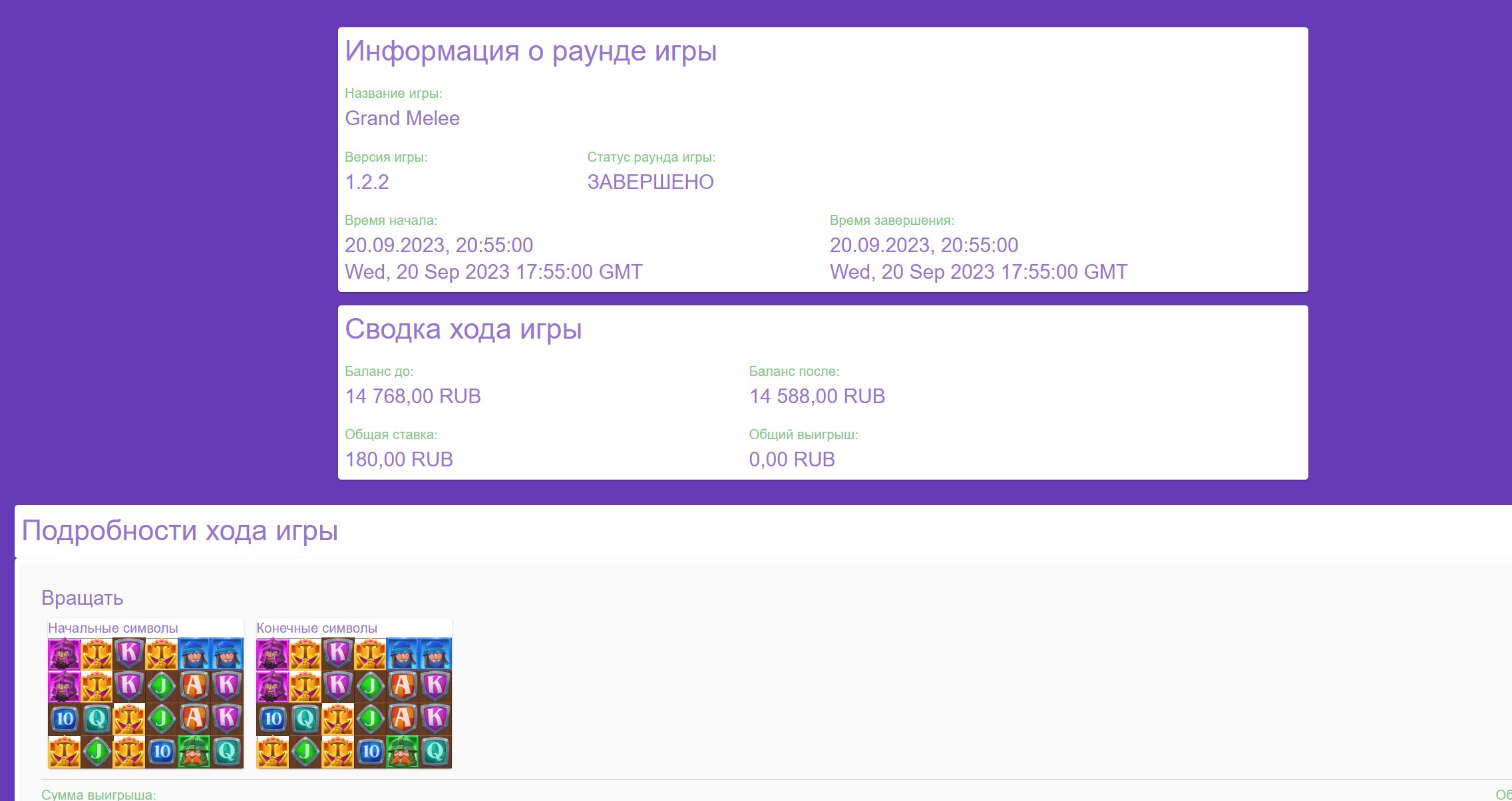Click the Начальные символы label
The image size is (1512, 801).
click(x=113, y=628)
